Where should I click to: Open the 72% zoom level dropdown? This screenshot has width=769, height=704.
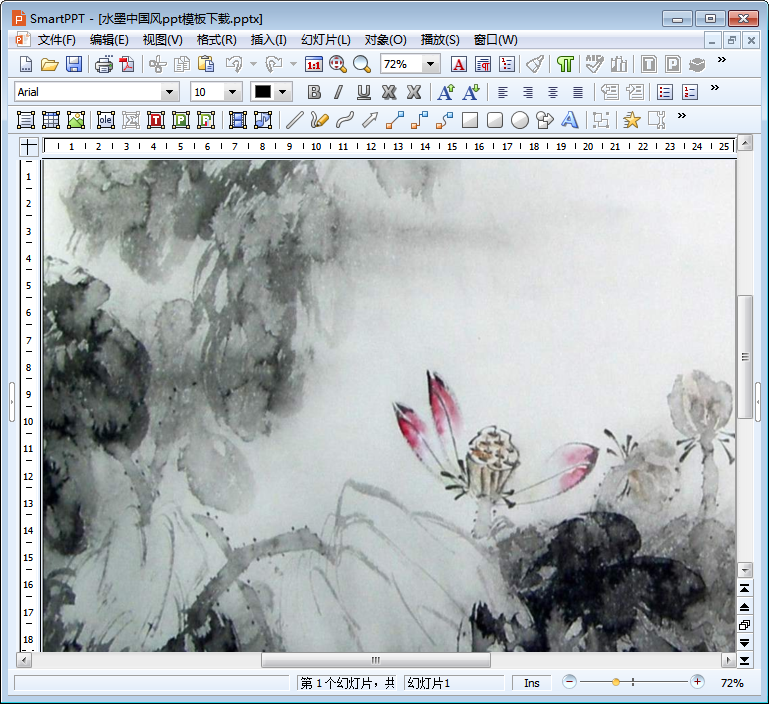pyautogui.click(x=430, y=64)
